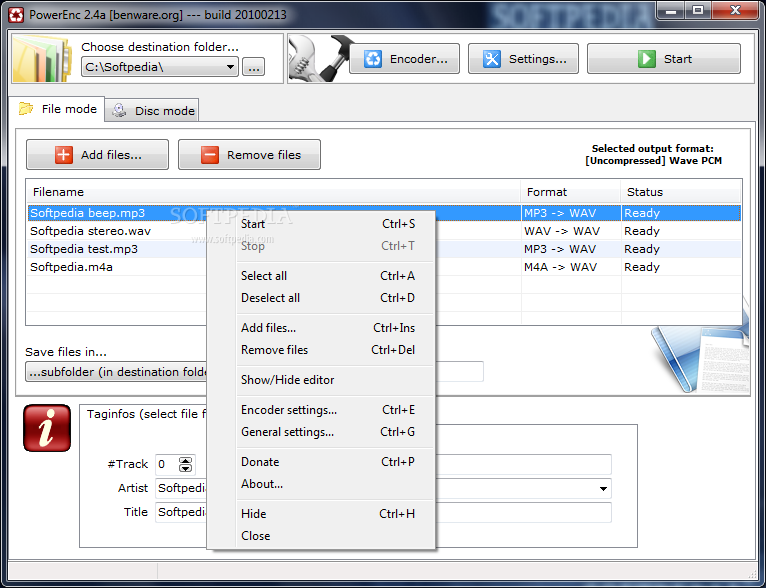
Task: Click the Start button label in the toolbar
Action: 678,59
